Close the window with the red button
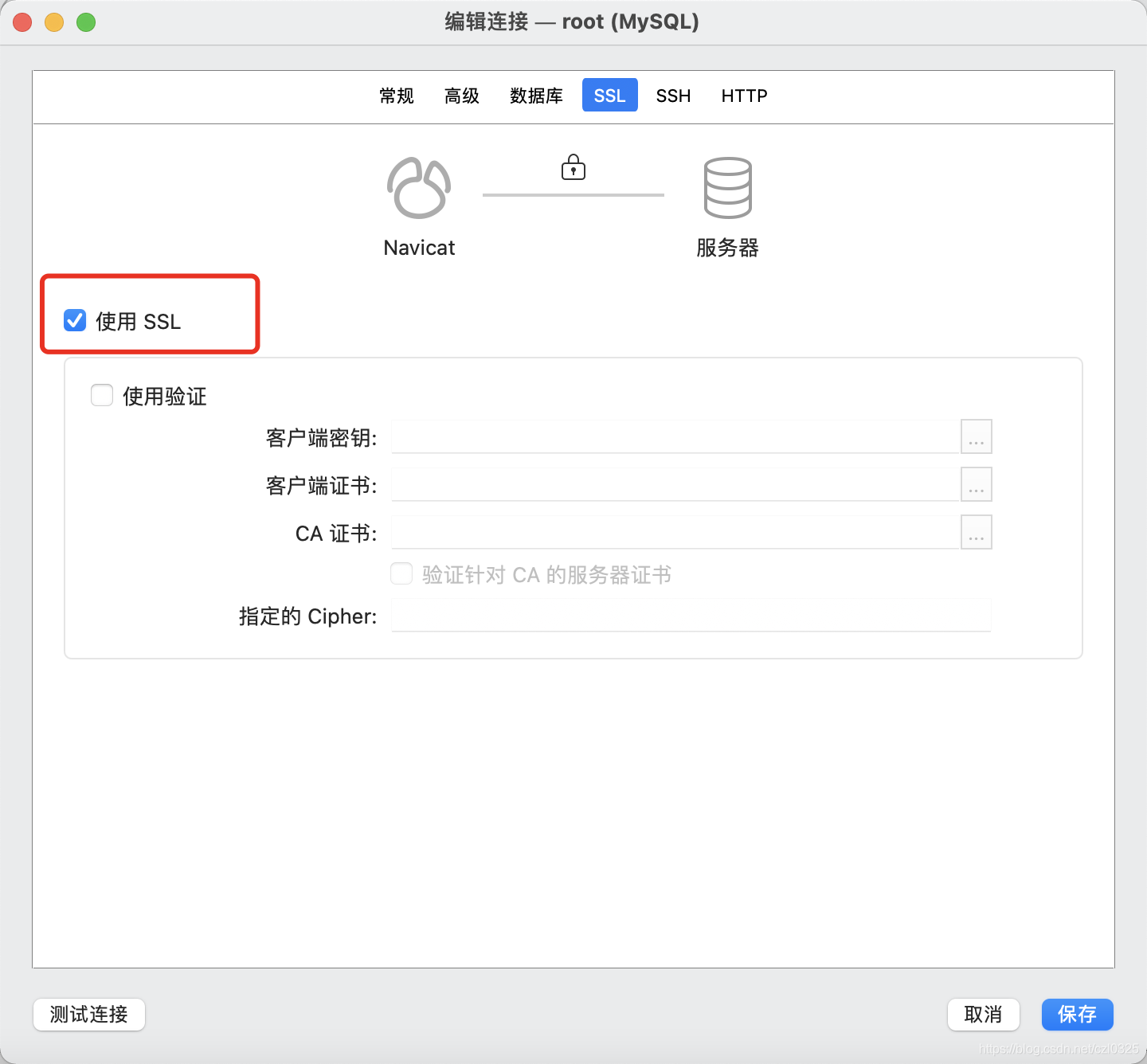Viewport: 1147px width, 1064px height. (22, 22)
